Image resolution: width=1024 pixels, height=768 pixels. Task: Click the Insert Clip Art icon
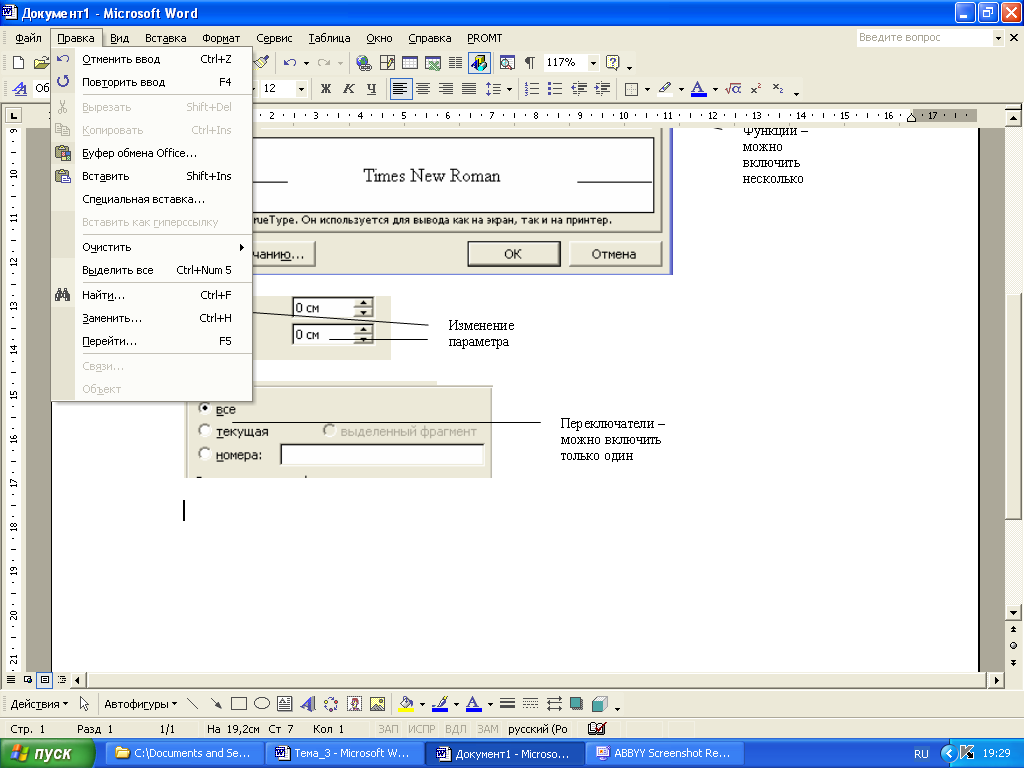point(355,703)
